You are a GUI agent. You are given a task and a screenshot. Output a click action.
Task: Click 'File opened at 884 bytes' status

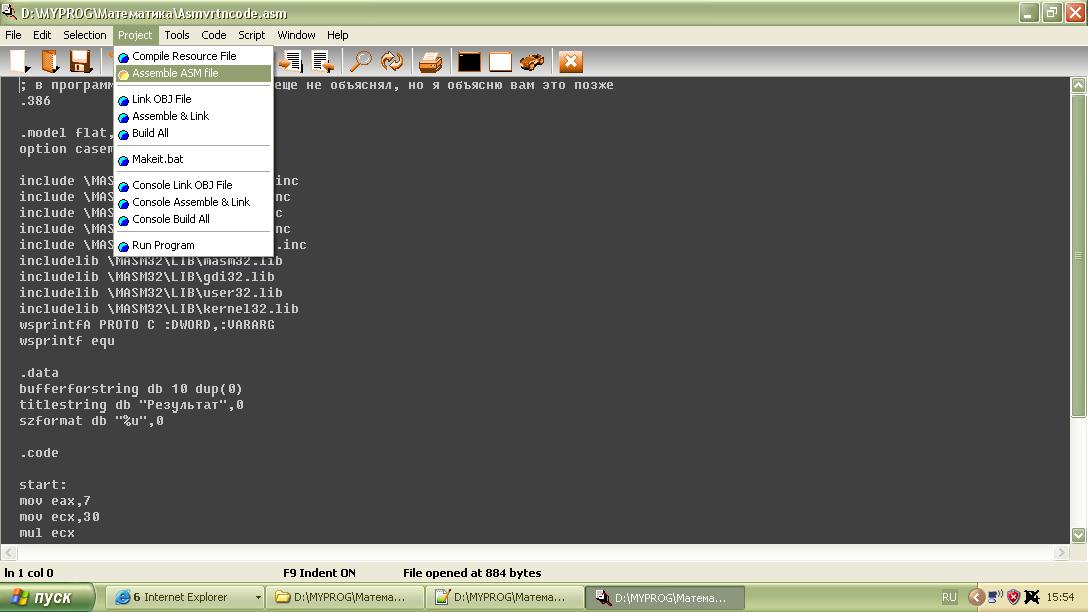pos(472,573)
